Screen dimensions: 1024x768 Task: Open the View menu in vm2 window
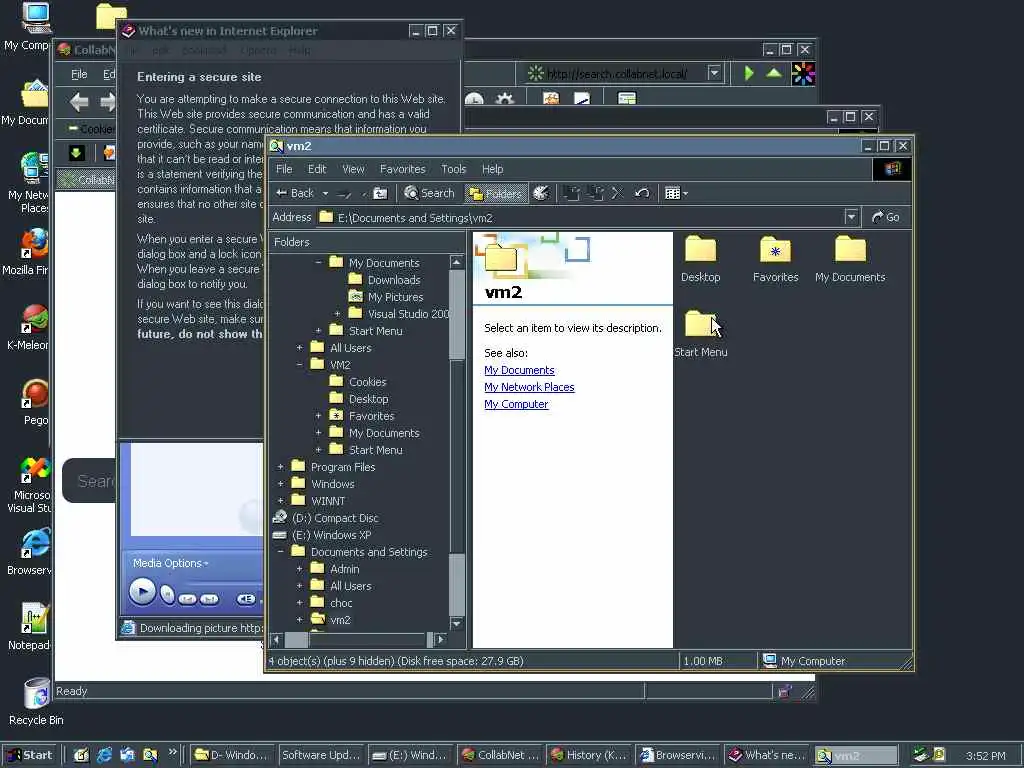coord(353,169)
